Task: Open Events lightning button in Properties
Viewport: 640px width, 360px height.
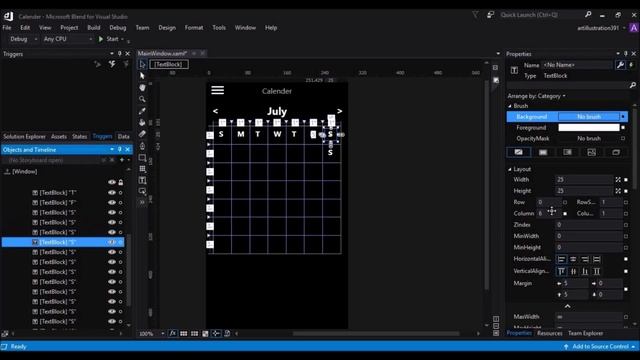Action: [631, 65]
